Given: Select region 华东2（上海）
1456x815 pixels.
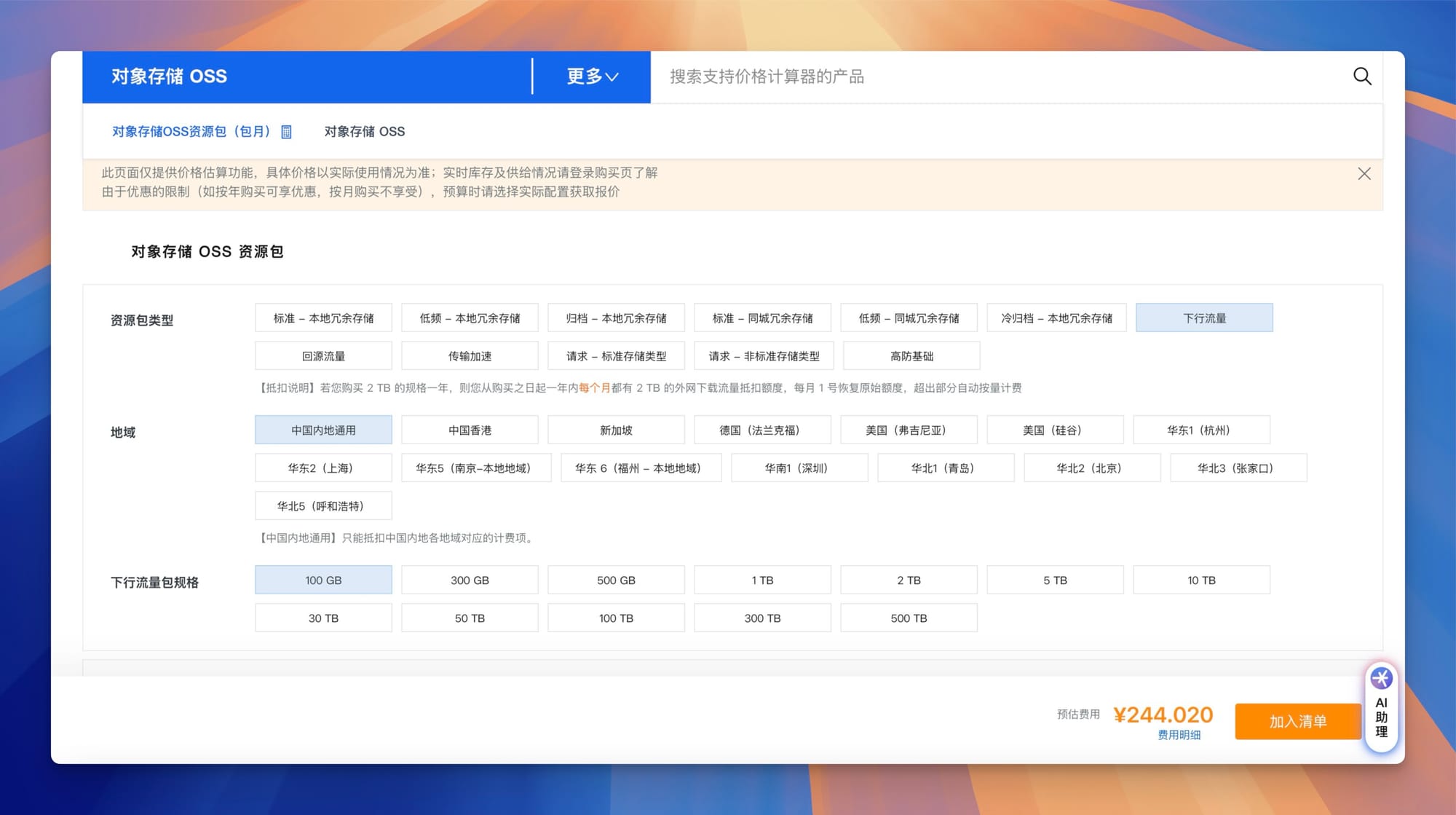Looking at the screenshot, I should tap(323, 468).
